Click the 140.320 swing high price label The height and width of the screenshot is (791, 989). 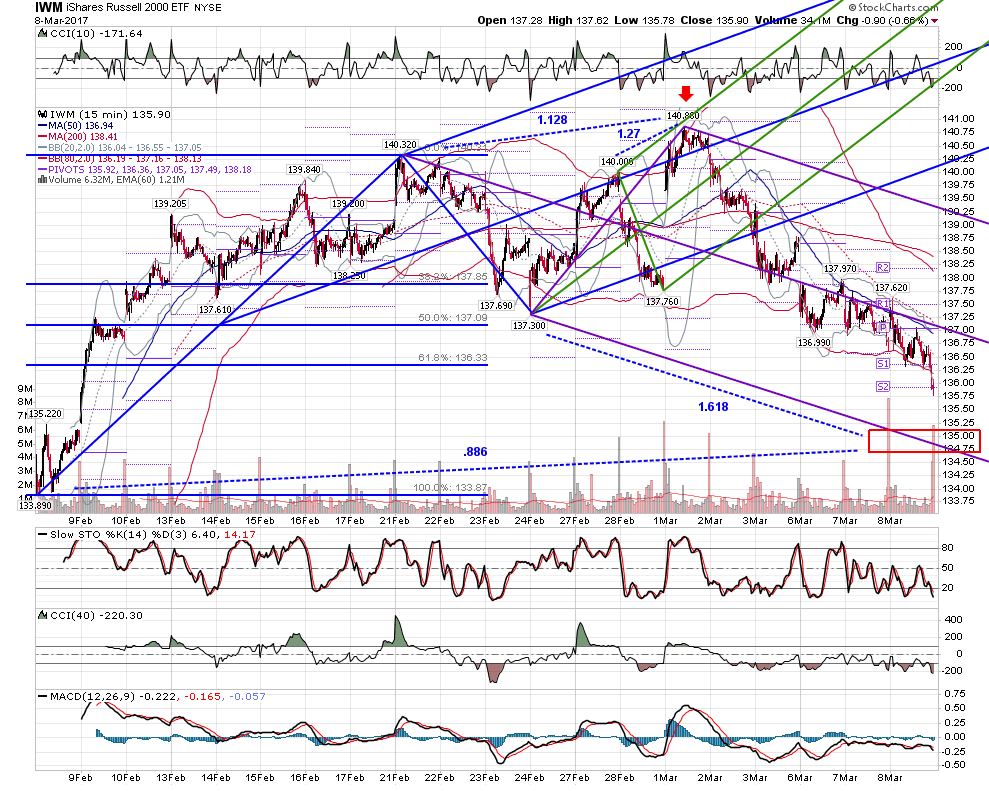coord(400,145)
